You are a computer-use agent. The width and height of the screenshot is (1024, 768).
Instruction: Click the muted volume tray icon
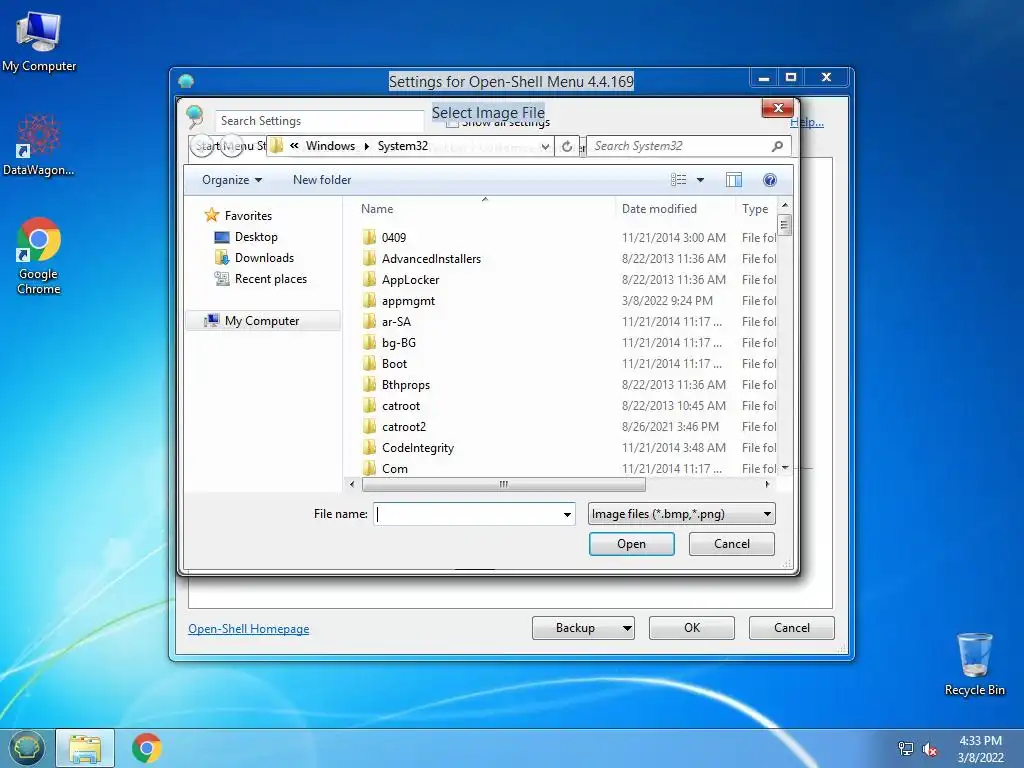(929, 749)
